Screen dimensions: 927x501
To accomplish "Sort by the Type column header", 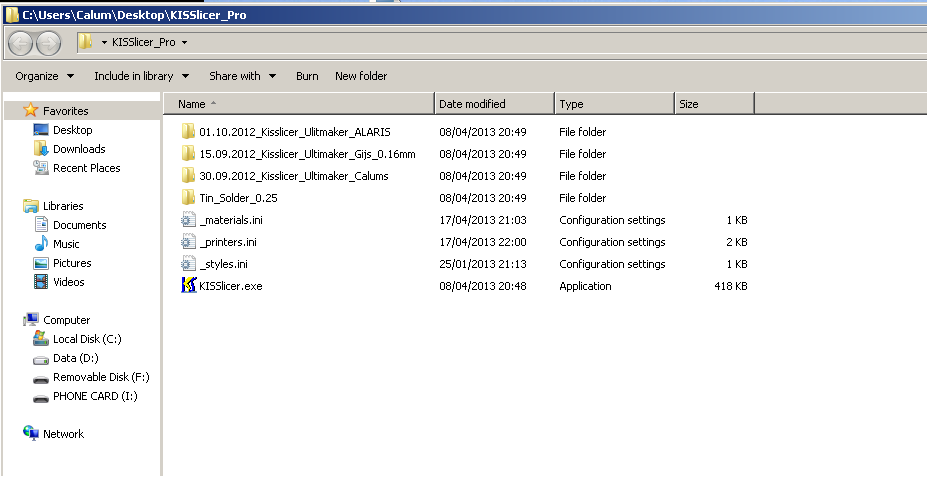I will [614, 104].
